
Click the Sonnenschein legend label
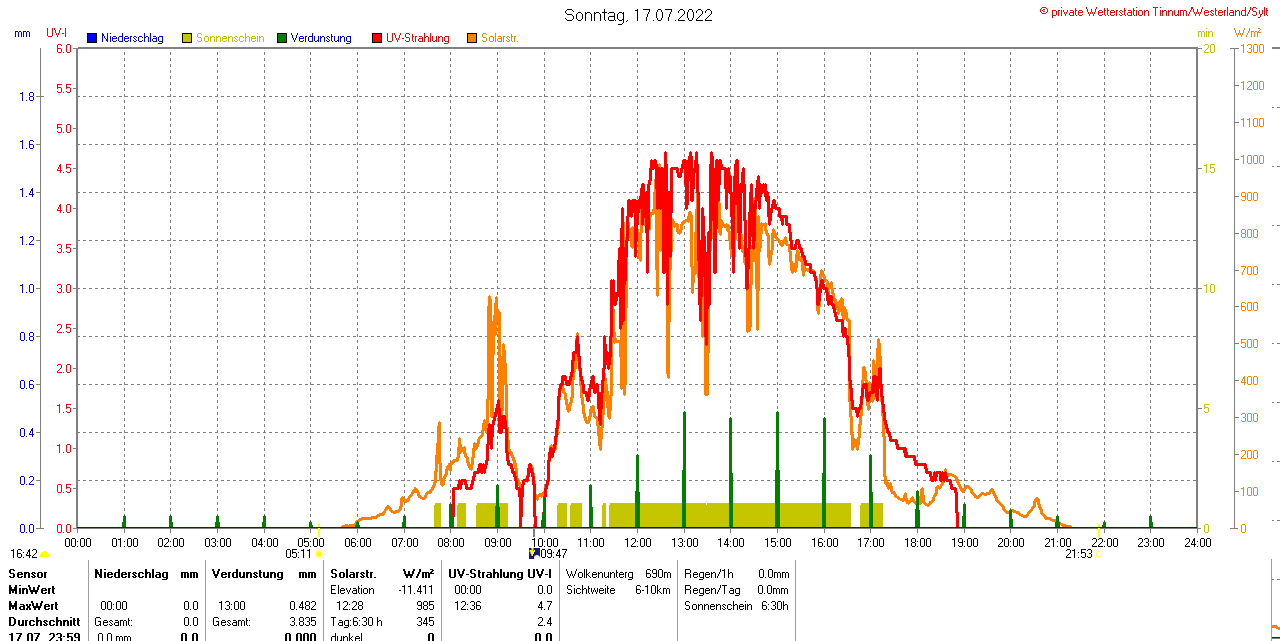click(x=230, y=38)
